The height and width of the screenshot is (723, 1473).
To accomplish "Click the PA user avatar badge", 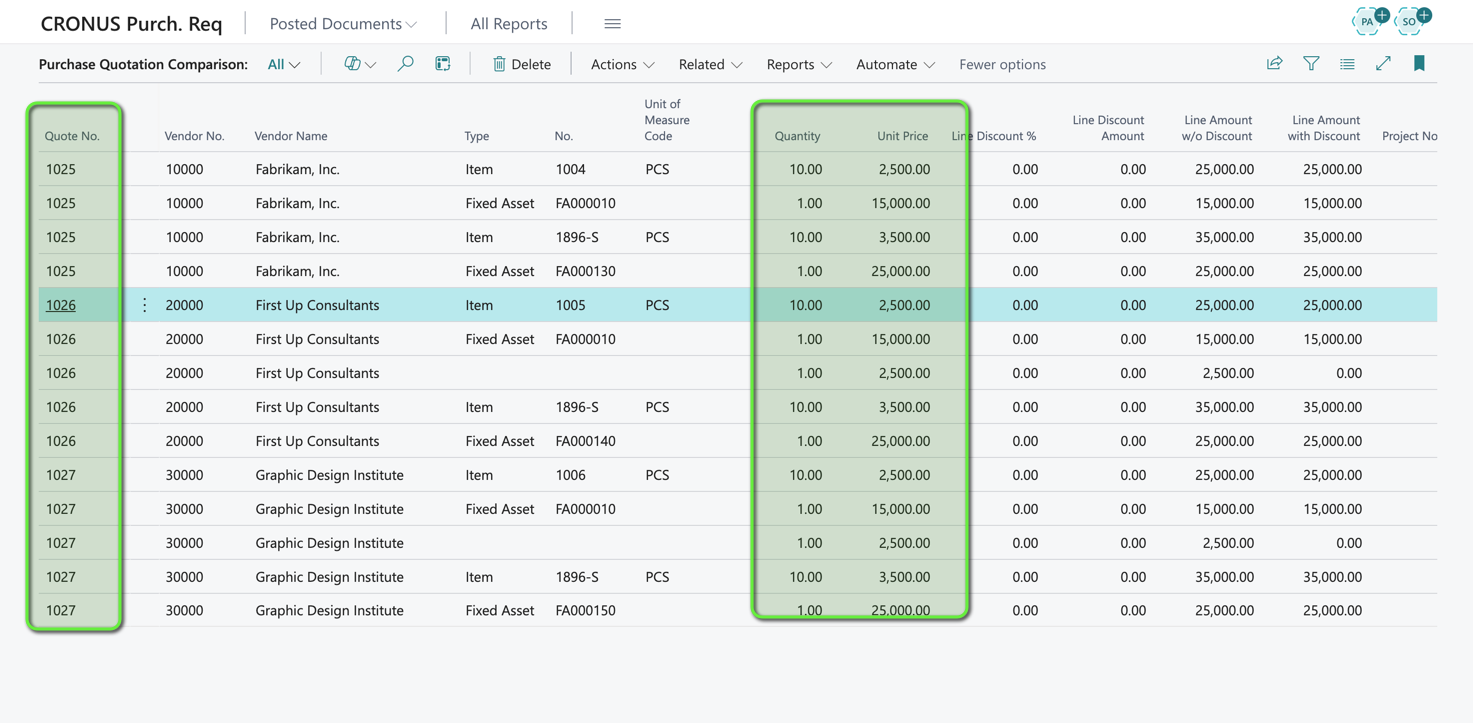I will click(x=1368, y=21).
